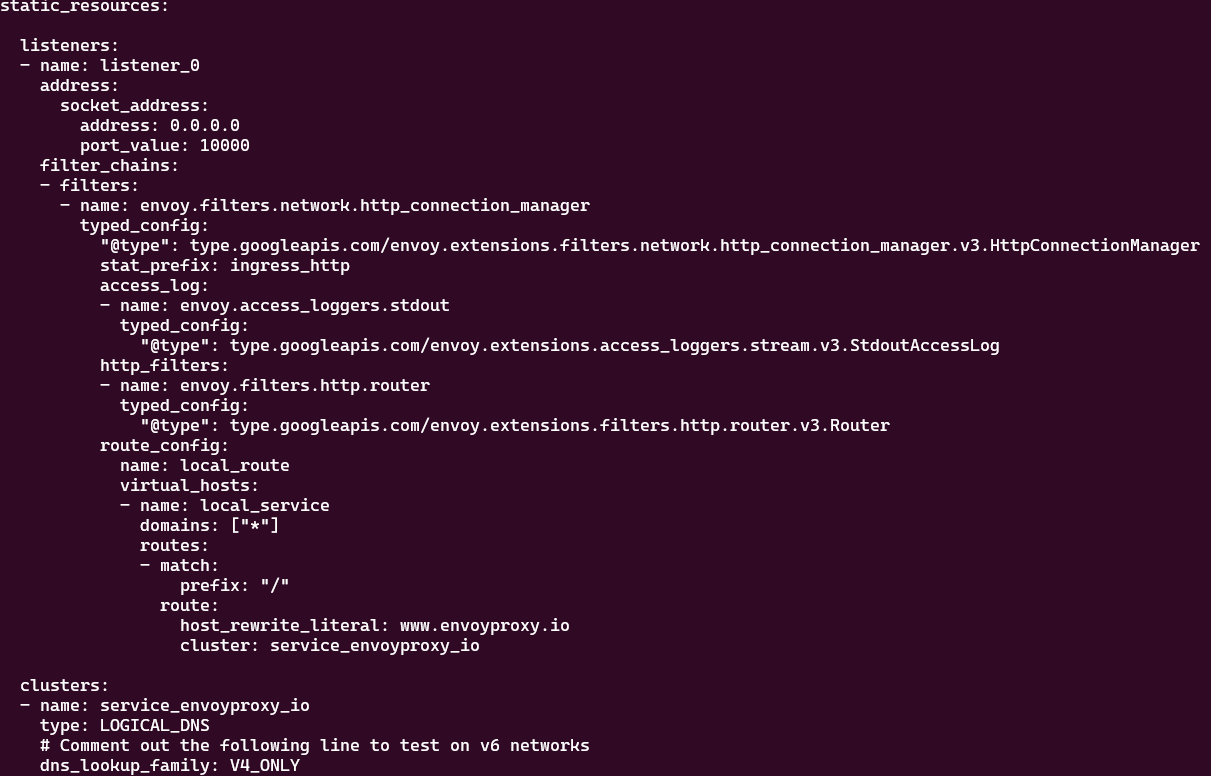Click the HttpConnectionManager type URL
The image size is (1211, 776).
[x=695, y=245]
